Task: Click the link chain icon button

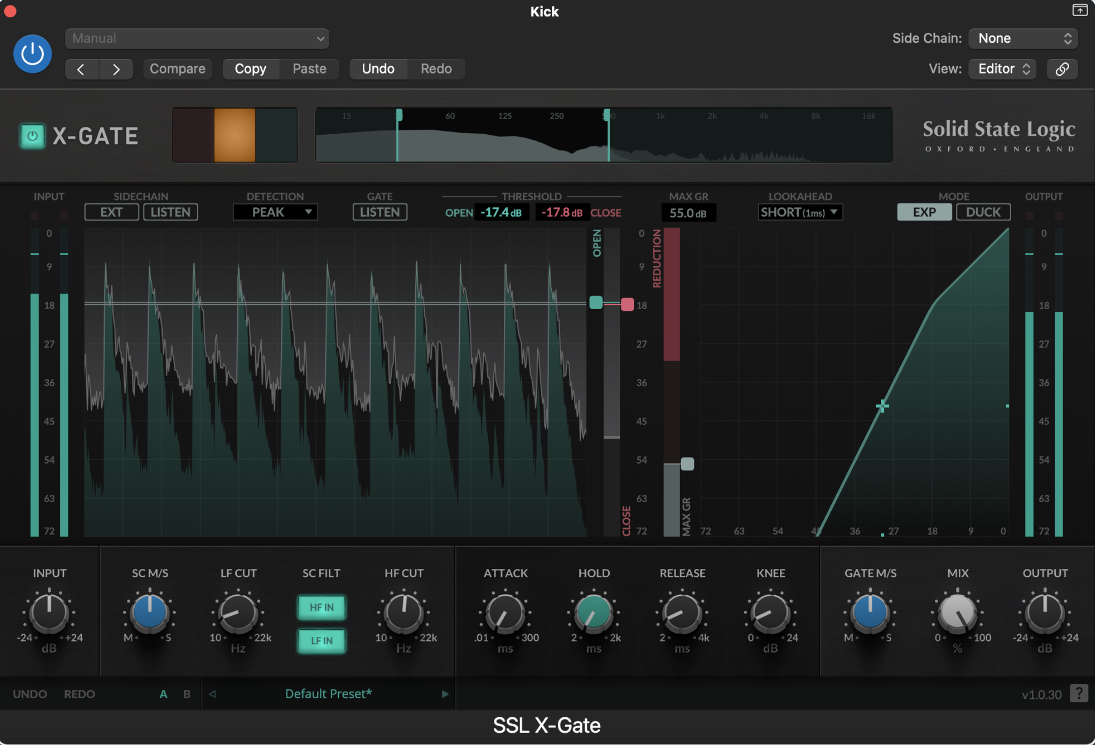Action: coord(1062,69)
